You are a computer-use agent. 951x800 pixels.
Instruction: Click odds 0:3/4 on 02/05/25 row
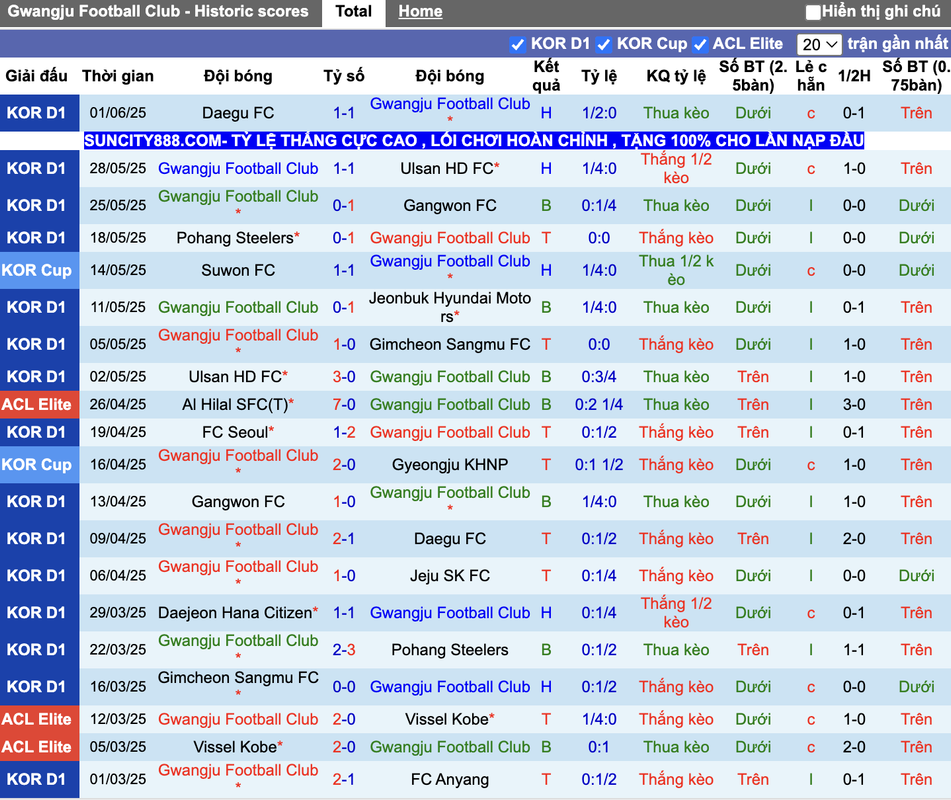599,377
